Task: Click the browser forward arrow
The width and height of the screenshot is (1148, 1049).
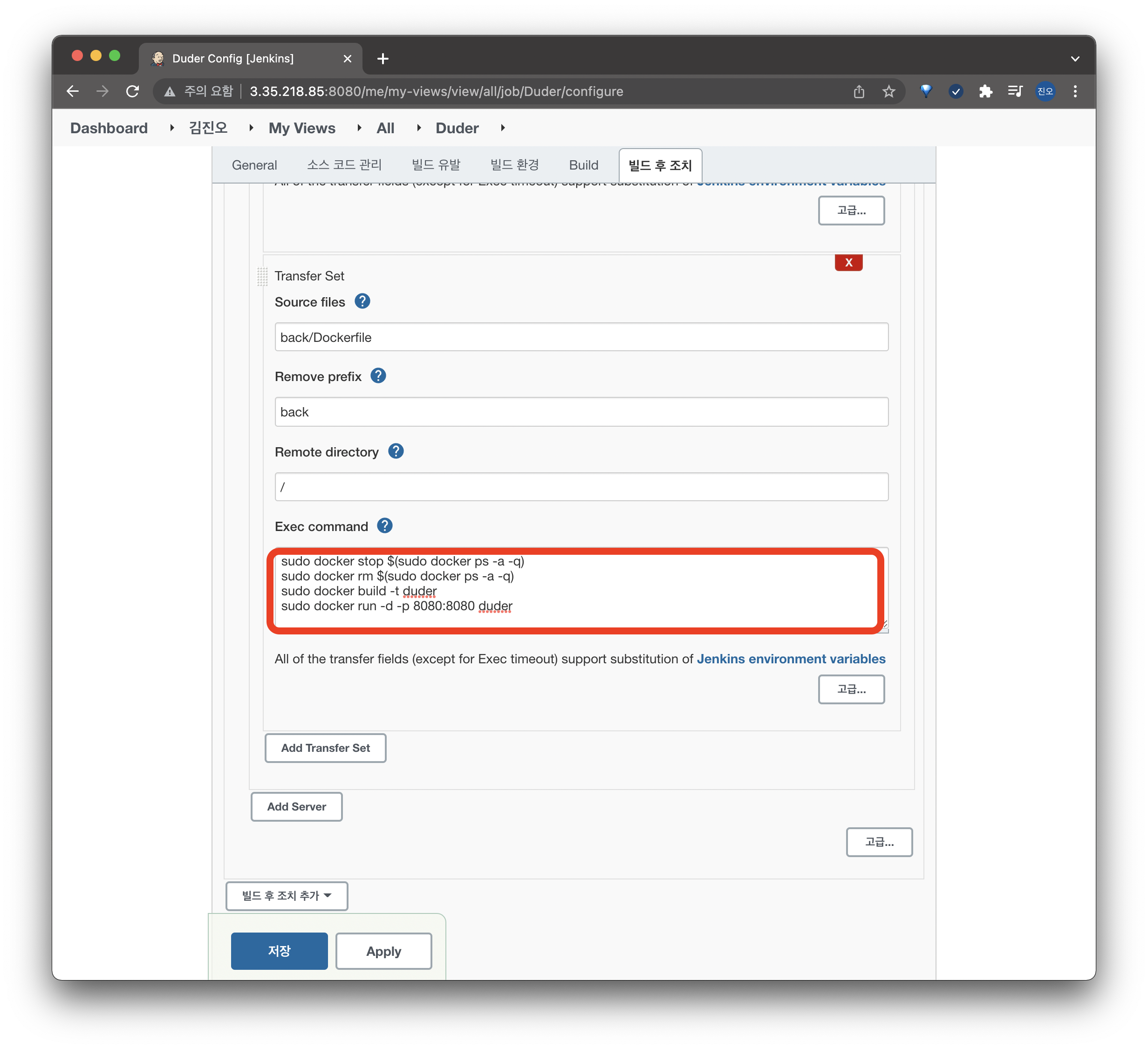Action: tap(102, 91)
